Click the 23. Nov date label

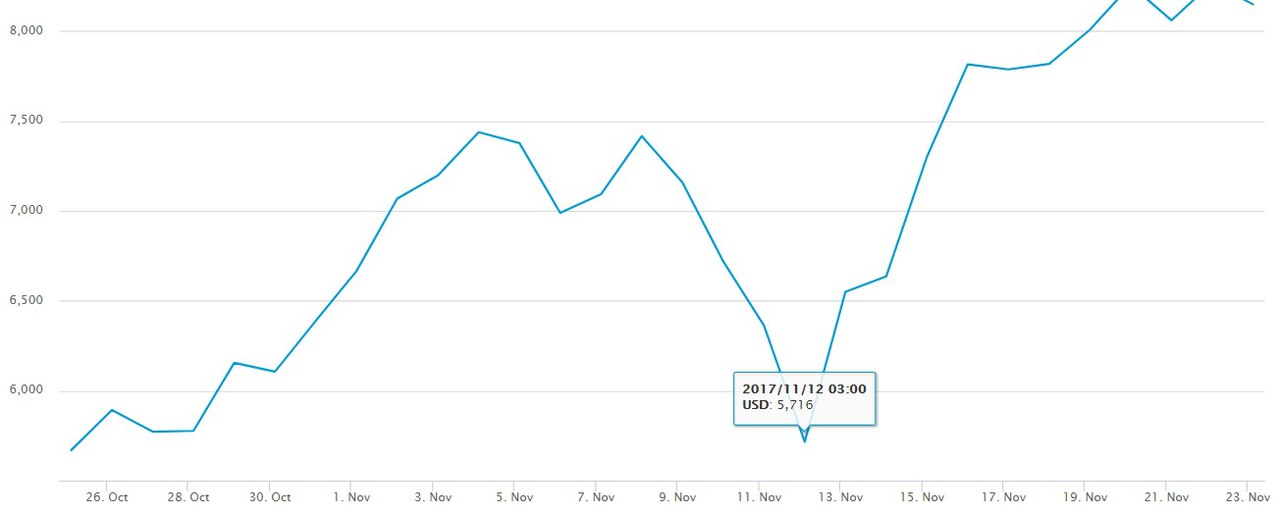(x=1248, y=497)
